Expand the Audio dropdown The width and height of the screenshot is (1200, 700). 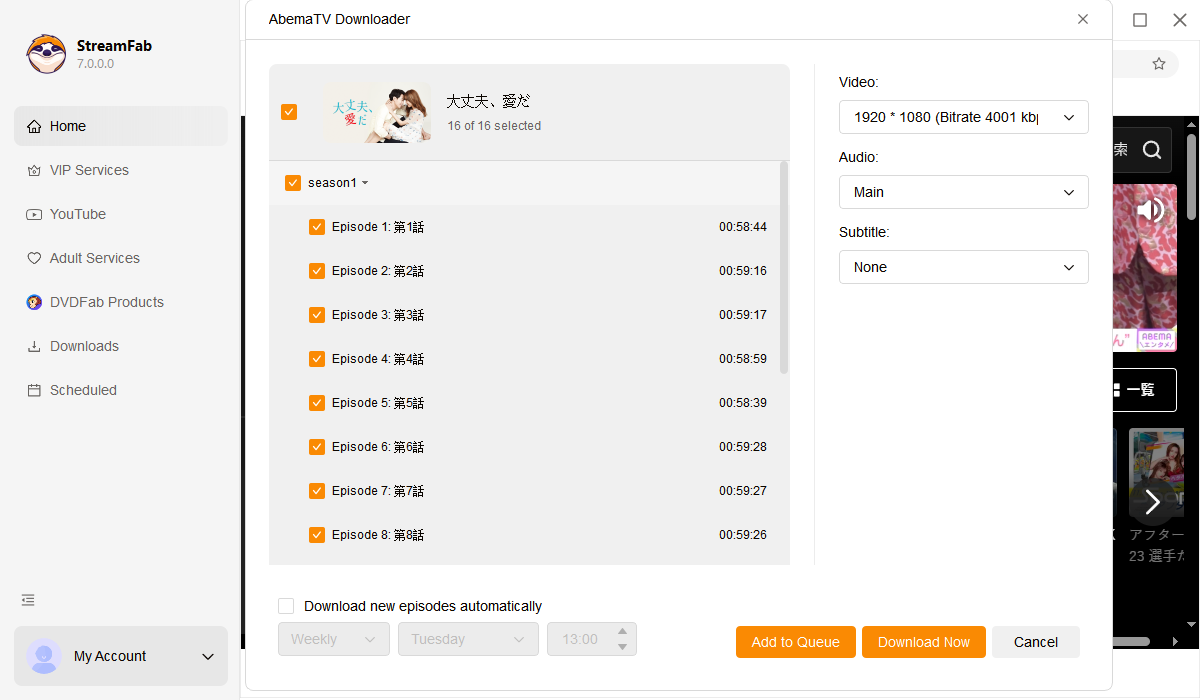tap(963, 192)
